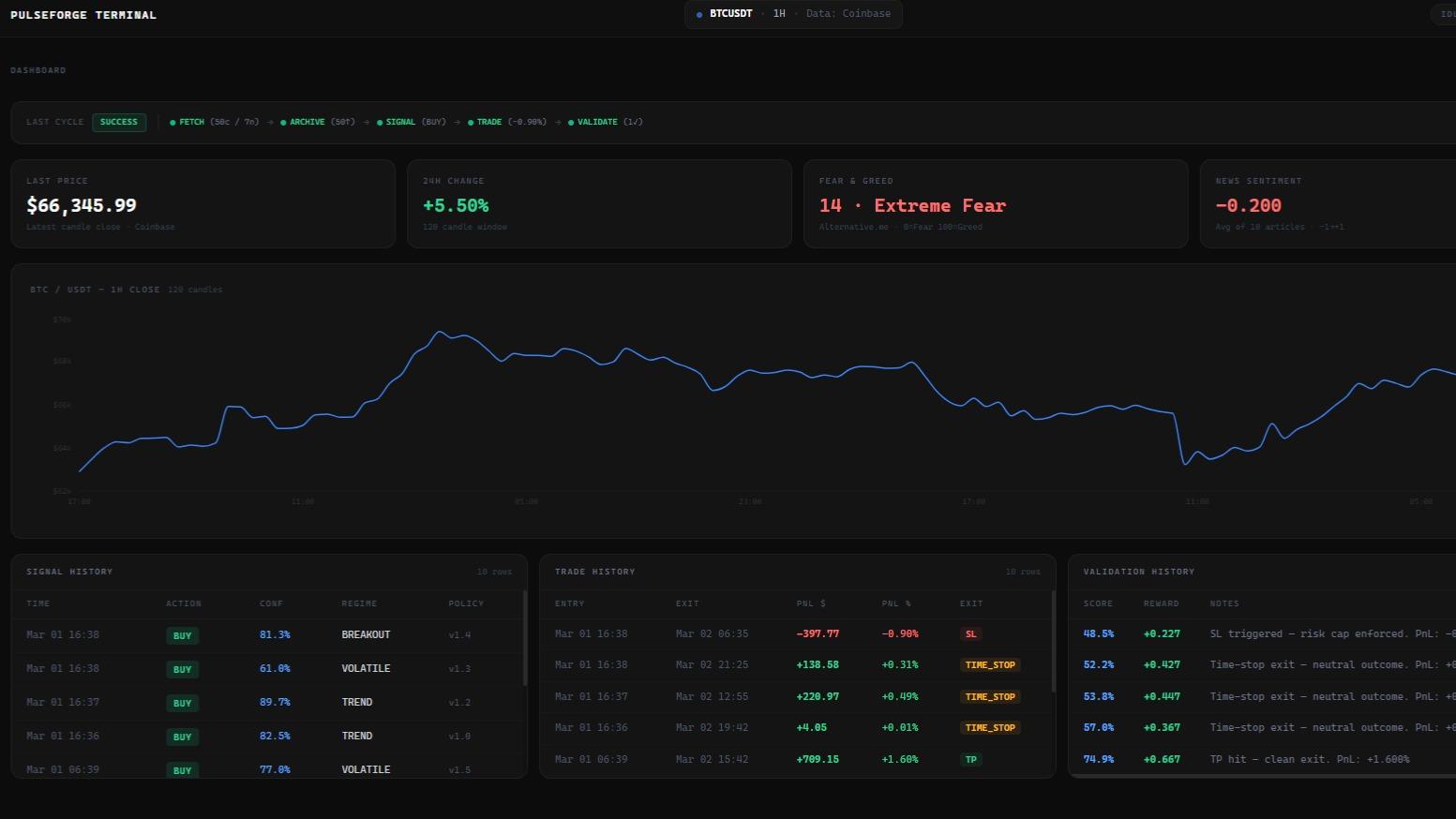This screenshot has height=819, width=1456.
Task: Select the DASHBOARD tab
Action: [38, 69]
